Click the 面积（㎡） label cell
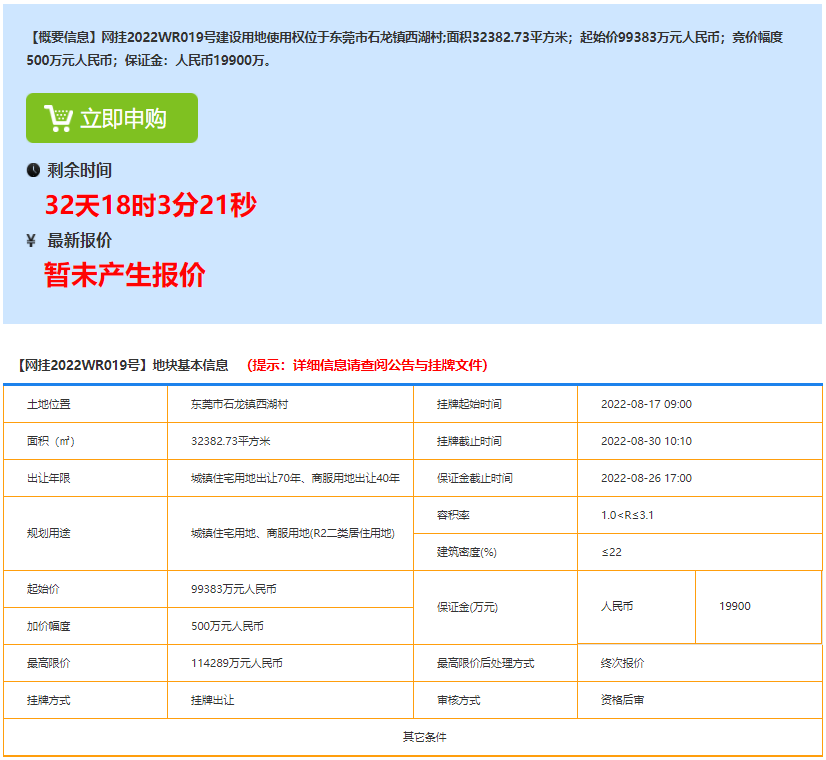 85,441
